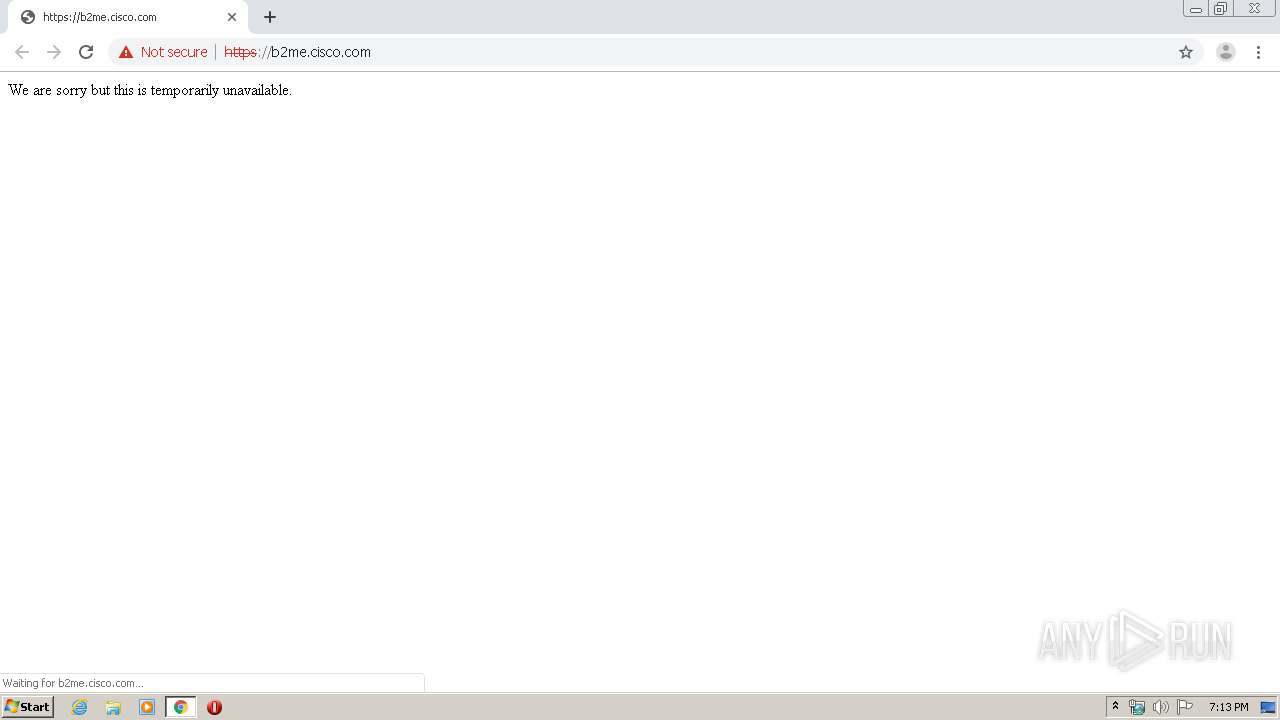
Task: Show hidden system tray icons
Action: 1116,707
